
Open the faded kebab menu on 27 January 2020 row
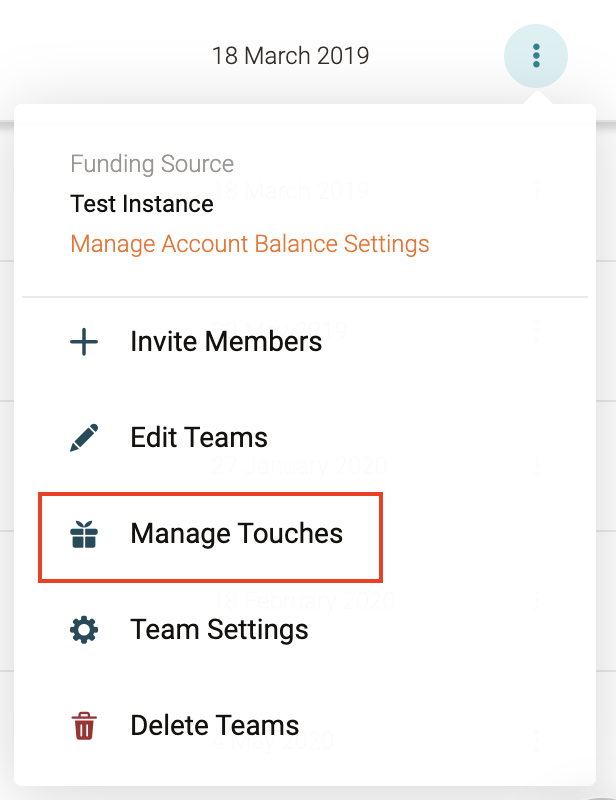[x=537, y=466]
